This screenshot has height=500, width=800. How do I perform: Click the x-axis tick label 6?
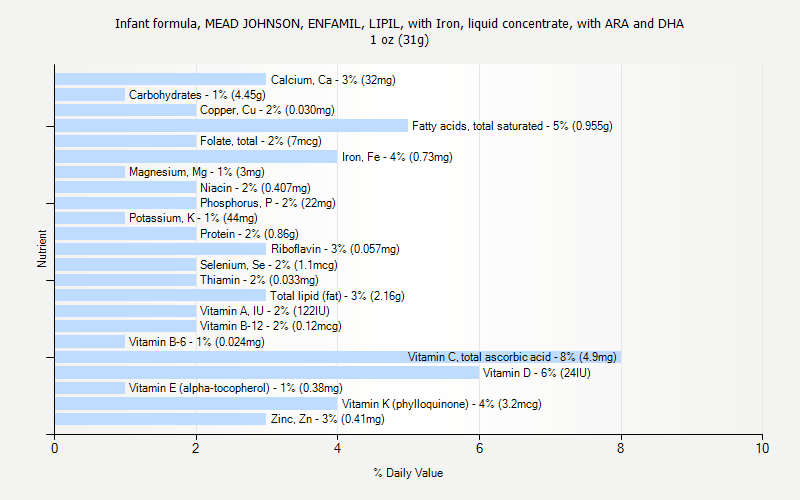coord(479,448)
